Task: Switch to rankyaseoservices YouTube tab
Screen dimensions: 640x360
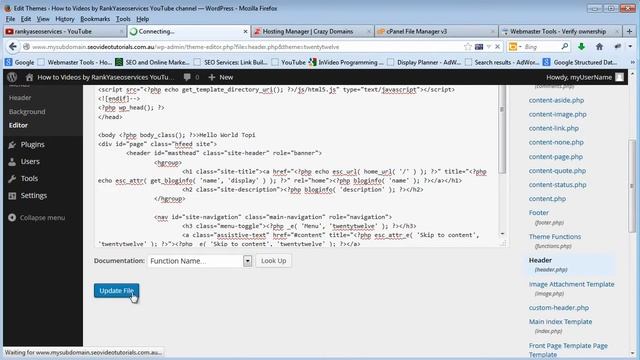Action: (x=64, y=31)
